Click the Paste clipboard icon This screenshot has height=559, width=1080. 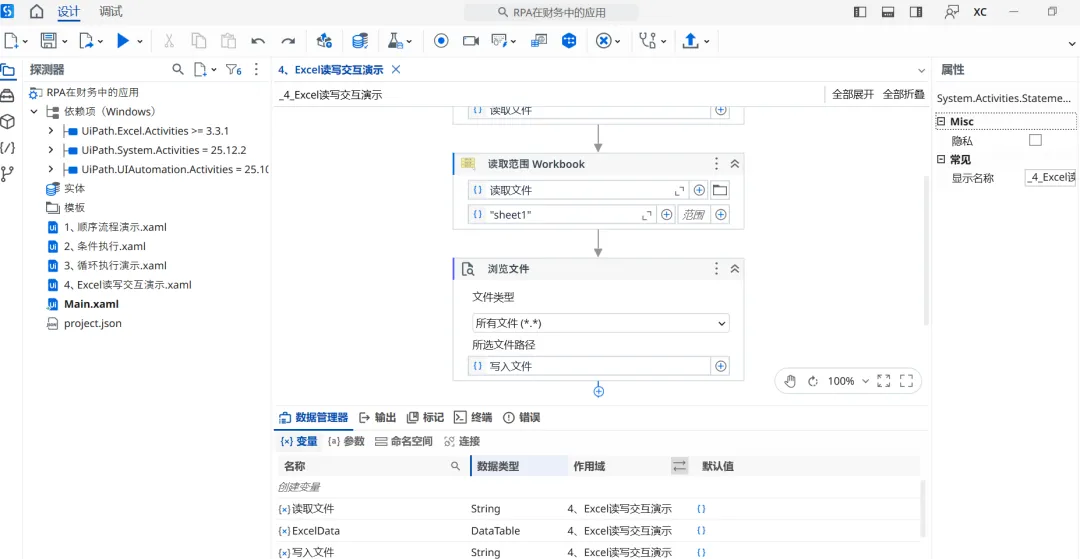point(228,41)
